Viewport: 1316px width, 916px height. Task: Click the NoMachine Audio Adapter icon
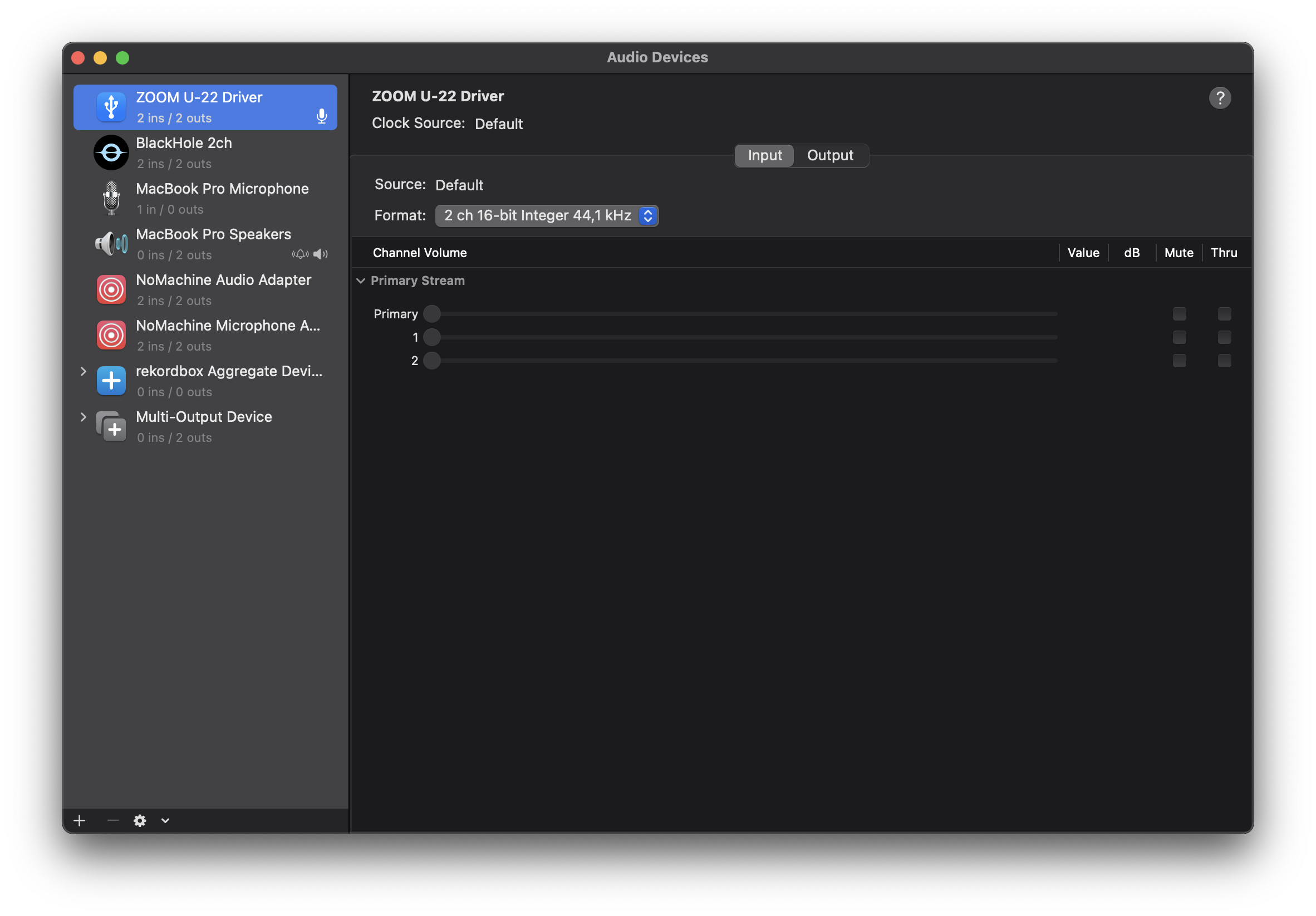click(111, 290)
